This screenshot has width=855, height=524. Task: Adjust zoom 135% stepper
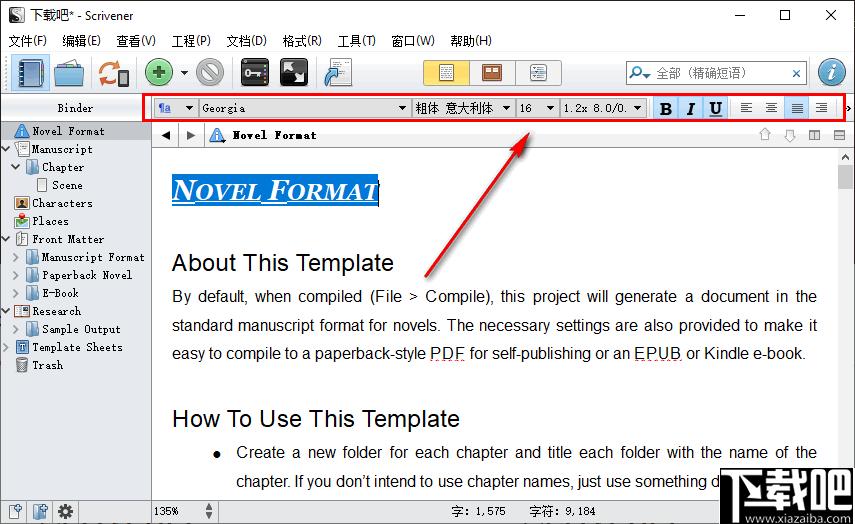pos(209,511)
